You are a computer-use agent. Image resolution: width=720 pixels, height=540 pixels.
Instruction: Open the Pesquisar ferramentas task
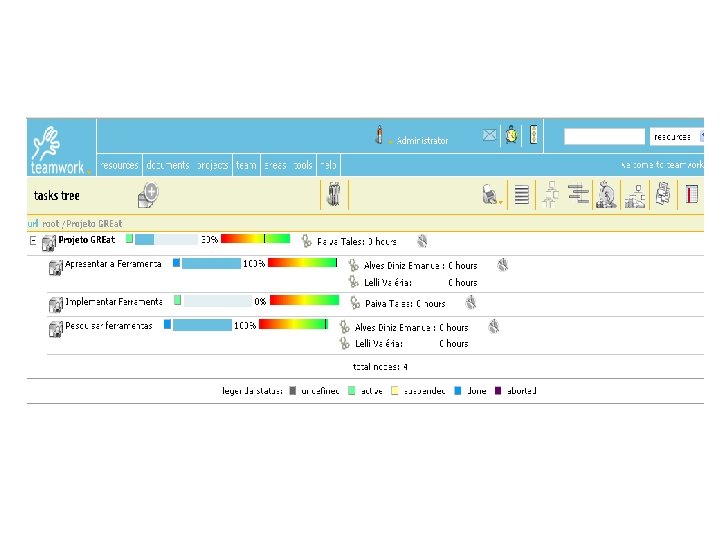108,326
